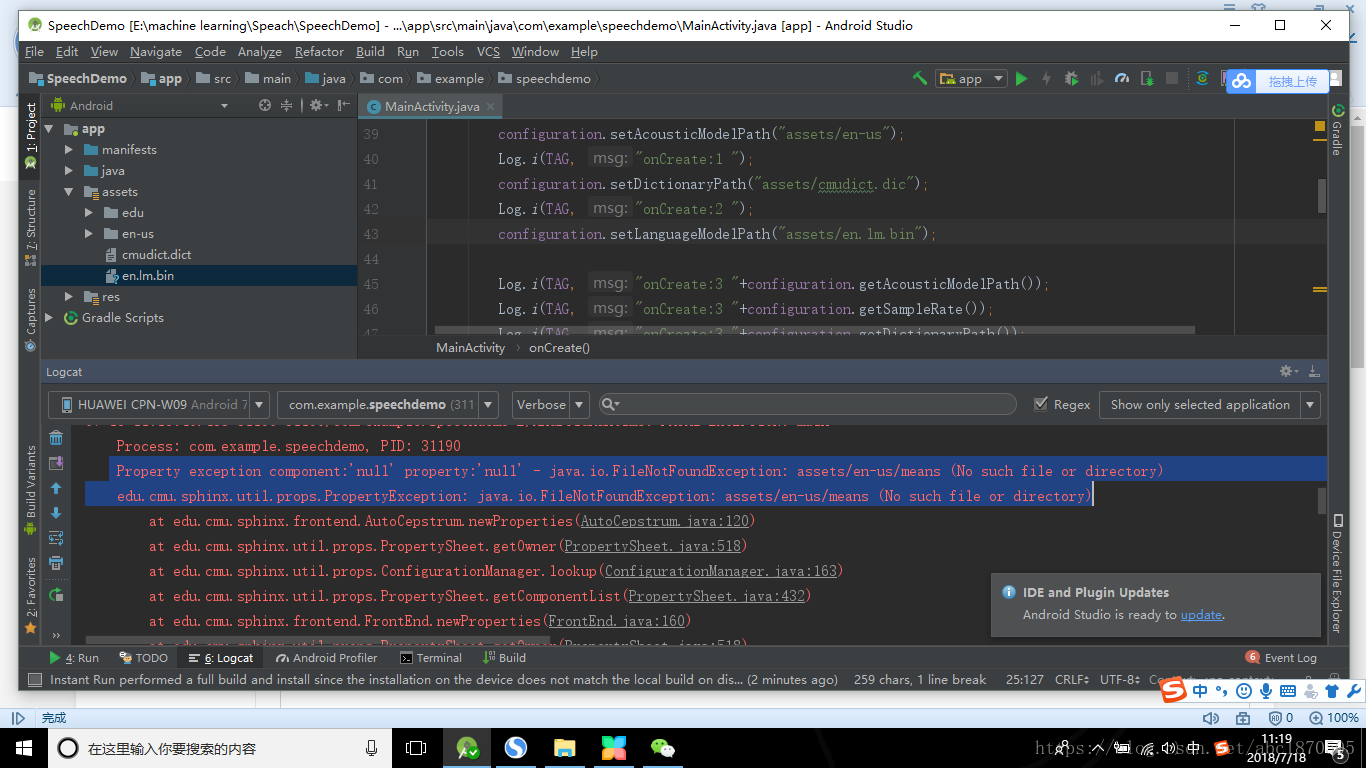Expand the manifests folder

[x=69, y=150]
